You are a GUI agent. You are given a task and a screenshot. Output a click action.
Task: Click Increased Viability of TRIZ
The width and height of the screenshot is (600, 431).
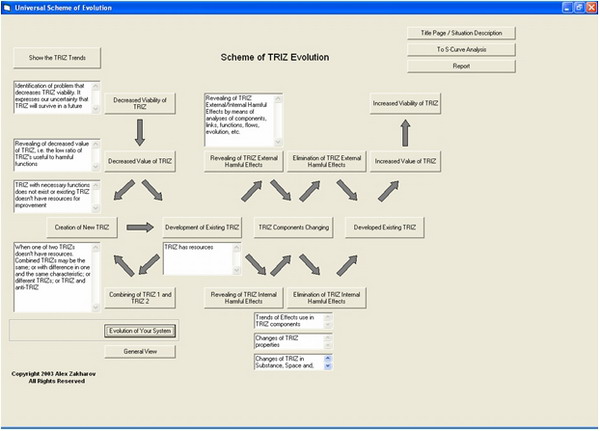coord(405,103)
